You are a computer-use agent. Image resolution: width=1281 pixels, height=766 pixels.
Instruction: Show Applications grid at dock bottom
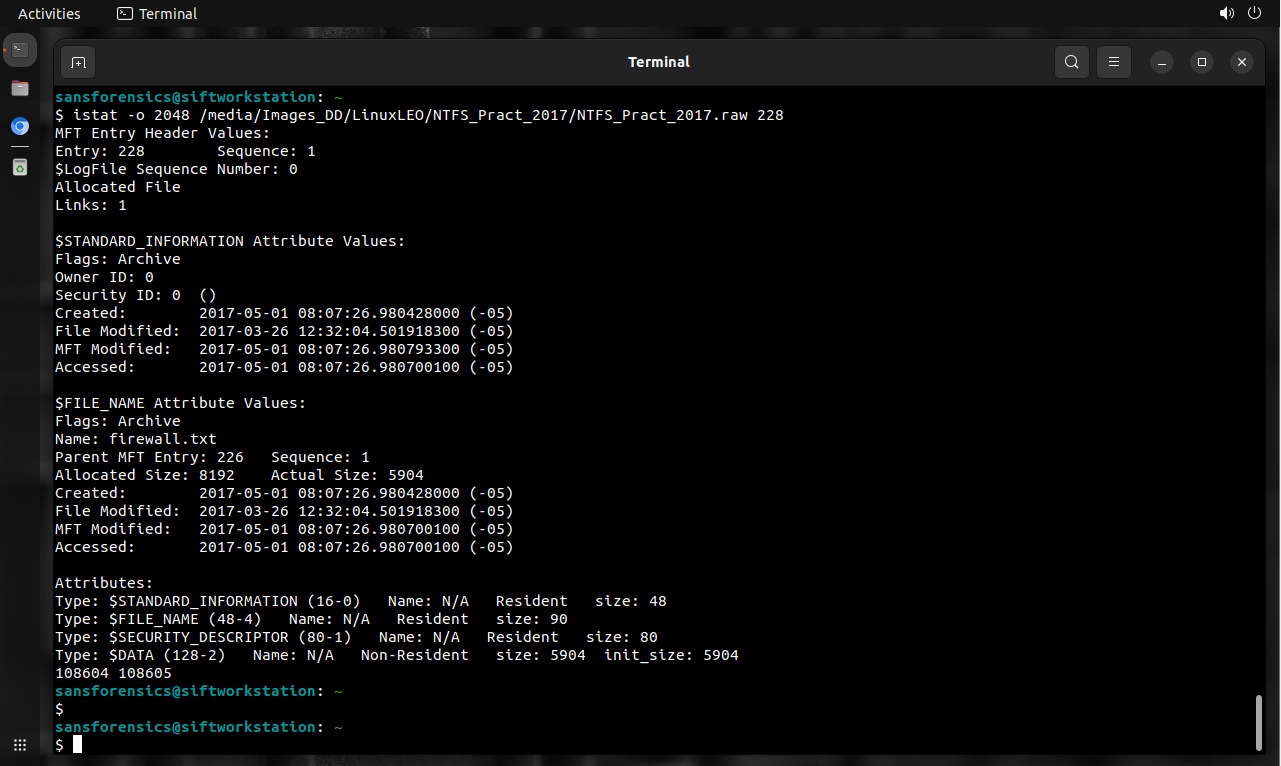(20, 745)
